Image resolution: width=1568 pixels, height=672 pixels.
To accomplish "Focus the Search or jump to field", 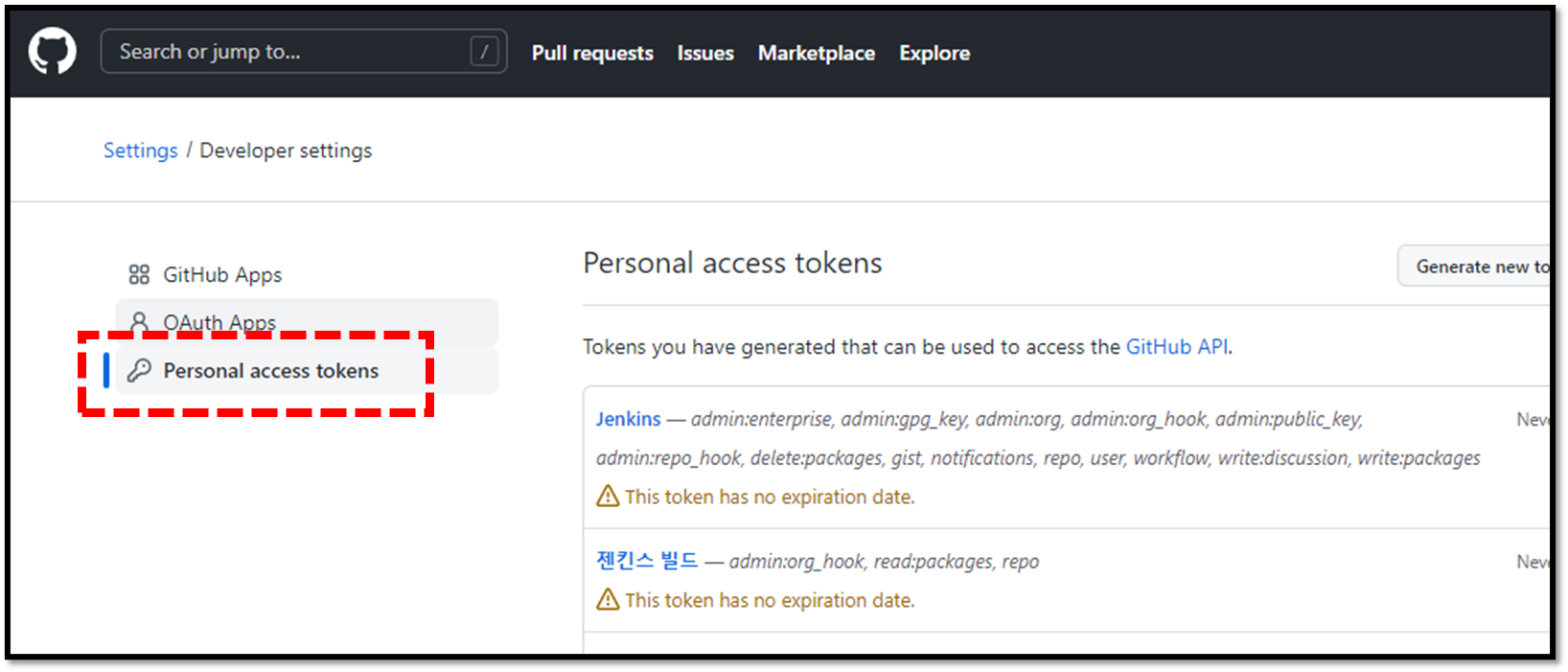I will click(x=288, y=52).
